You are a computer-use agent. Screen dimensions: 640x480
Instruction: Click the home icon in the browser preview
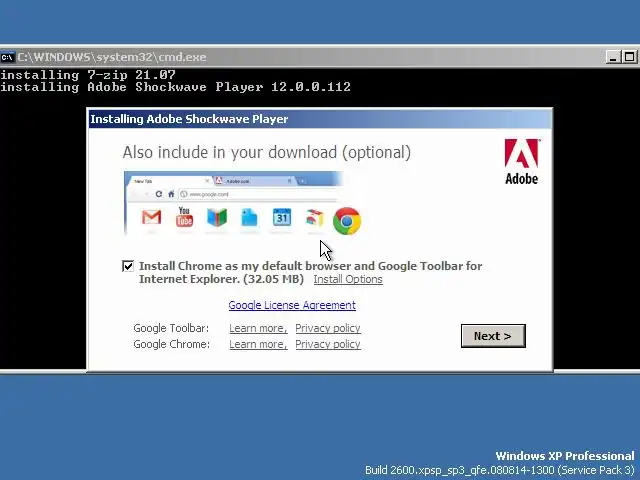171,194
